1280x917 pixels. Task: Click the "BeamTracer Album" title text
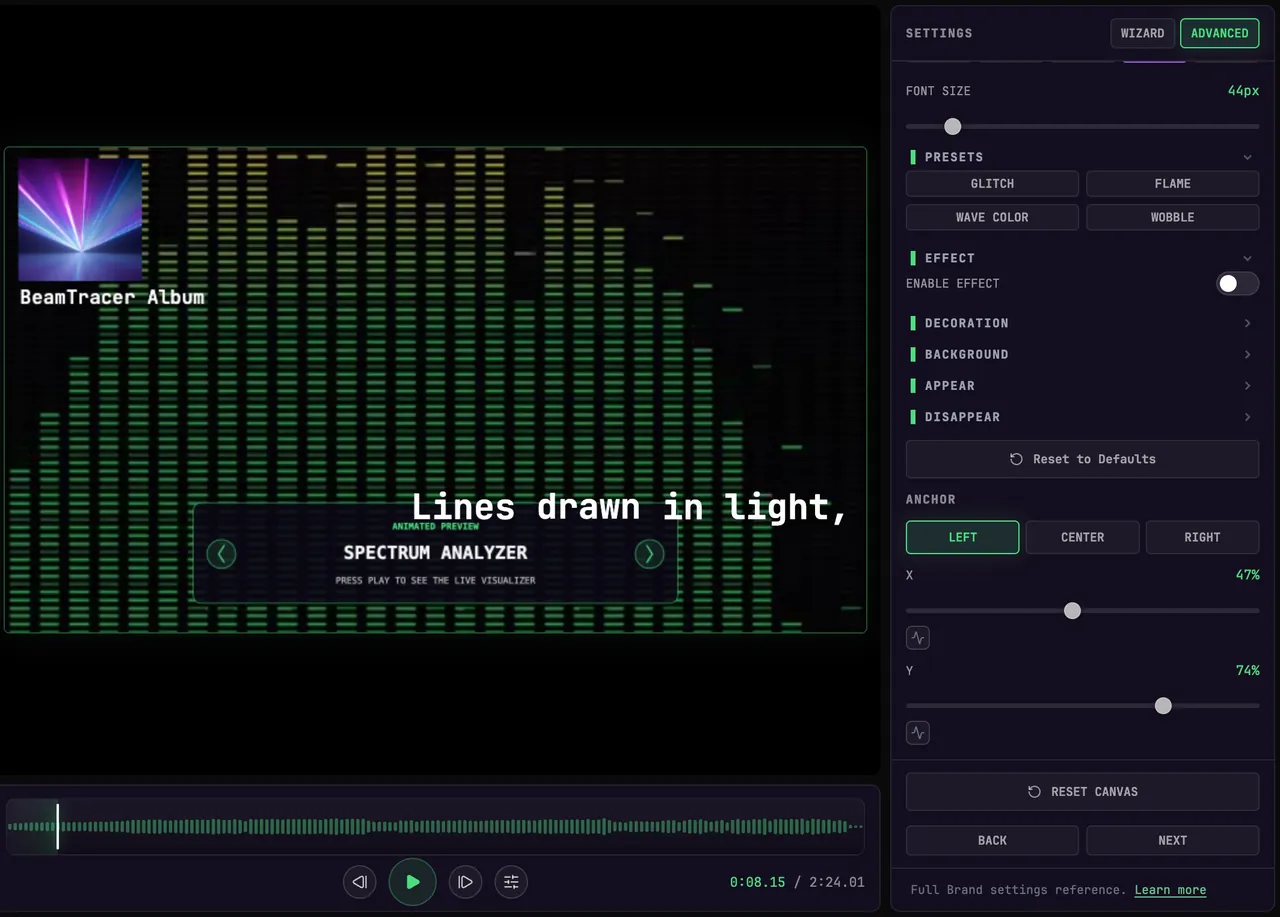coord(112,297)
